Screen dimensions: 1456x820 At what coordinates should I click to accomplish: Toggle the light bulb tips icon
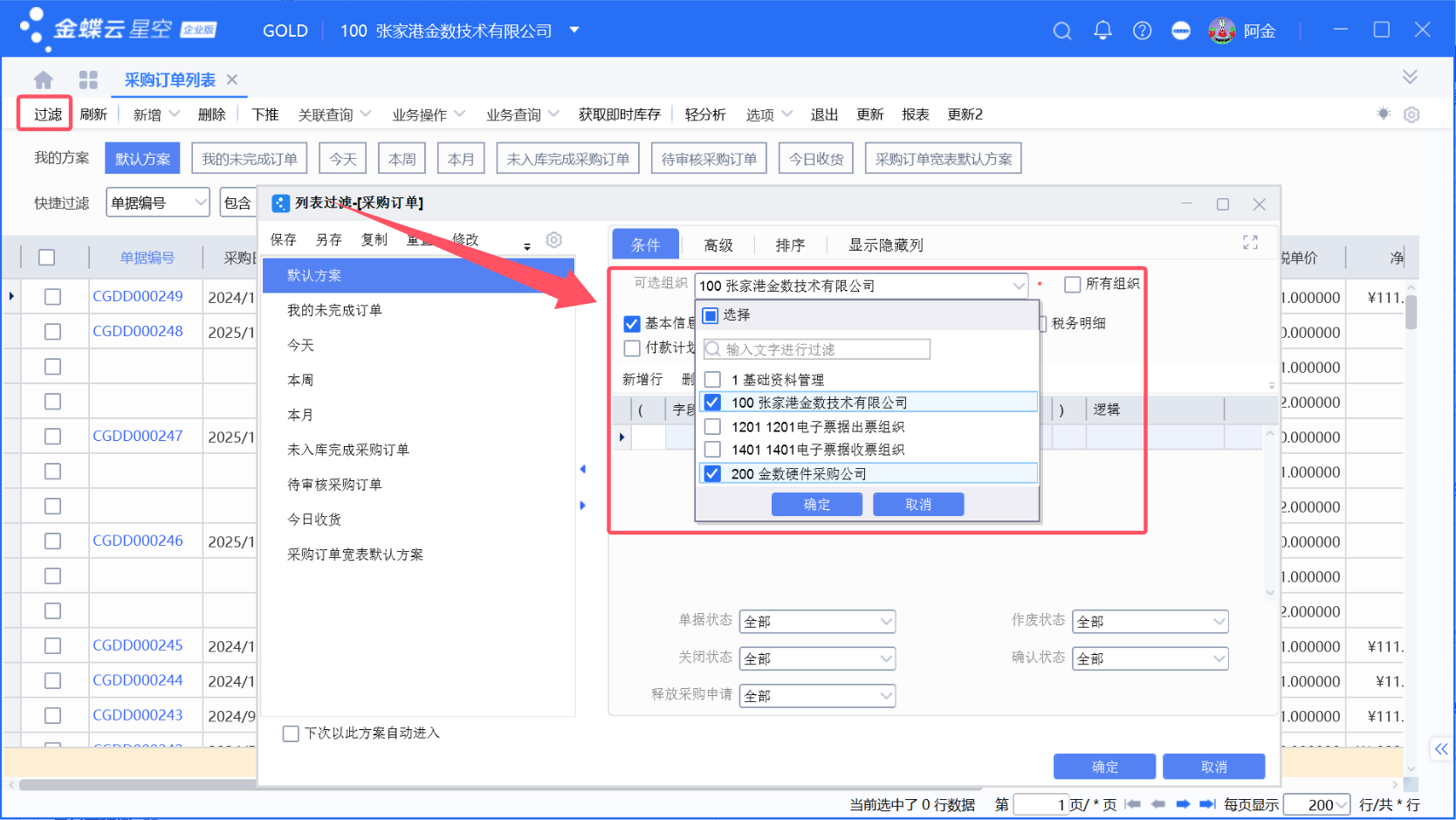point(1384,114)
